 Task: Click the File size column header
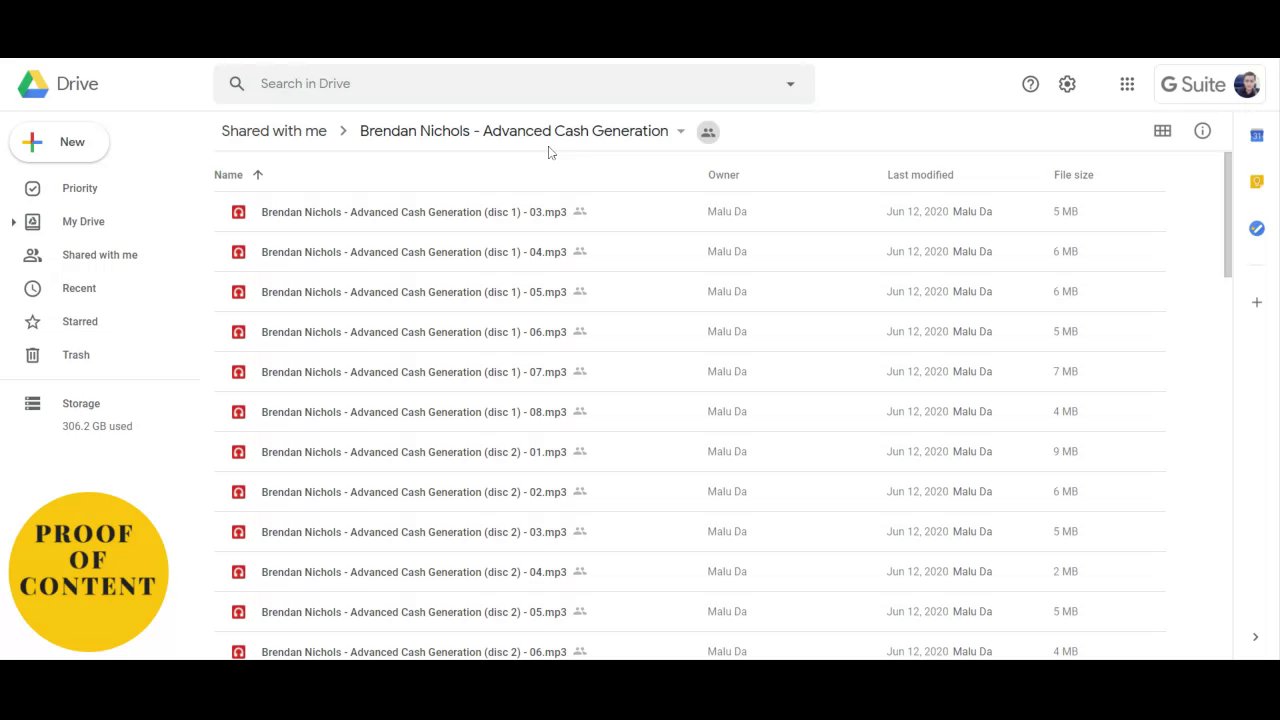(x=1073, y=175)
